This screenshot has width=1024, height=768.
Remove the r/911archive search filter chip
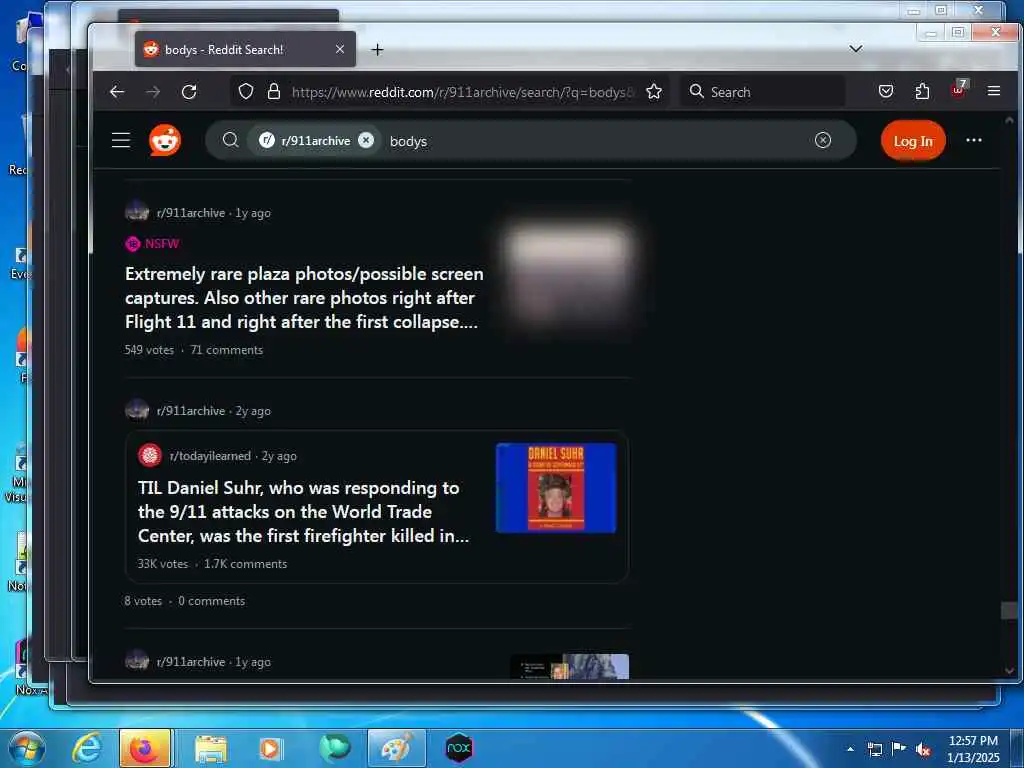366,140
